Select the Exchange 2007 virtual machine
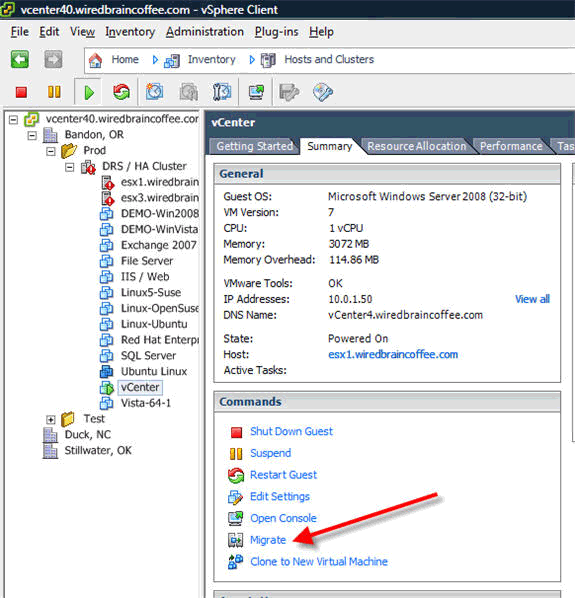 point(159,246)
